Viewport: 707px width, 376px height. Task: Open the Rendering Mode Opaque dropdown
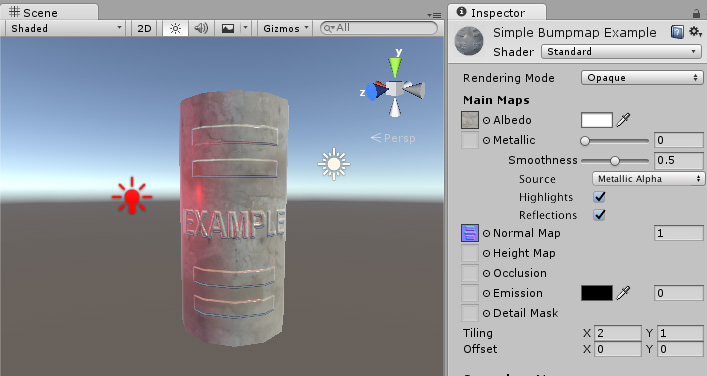pos(642,78)
